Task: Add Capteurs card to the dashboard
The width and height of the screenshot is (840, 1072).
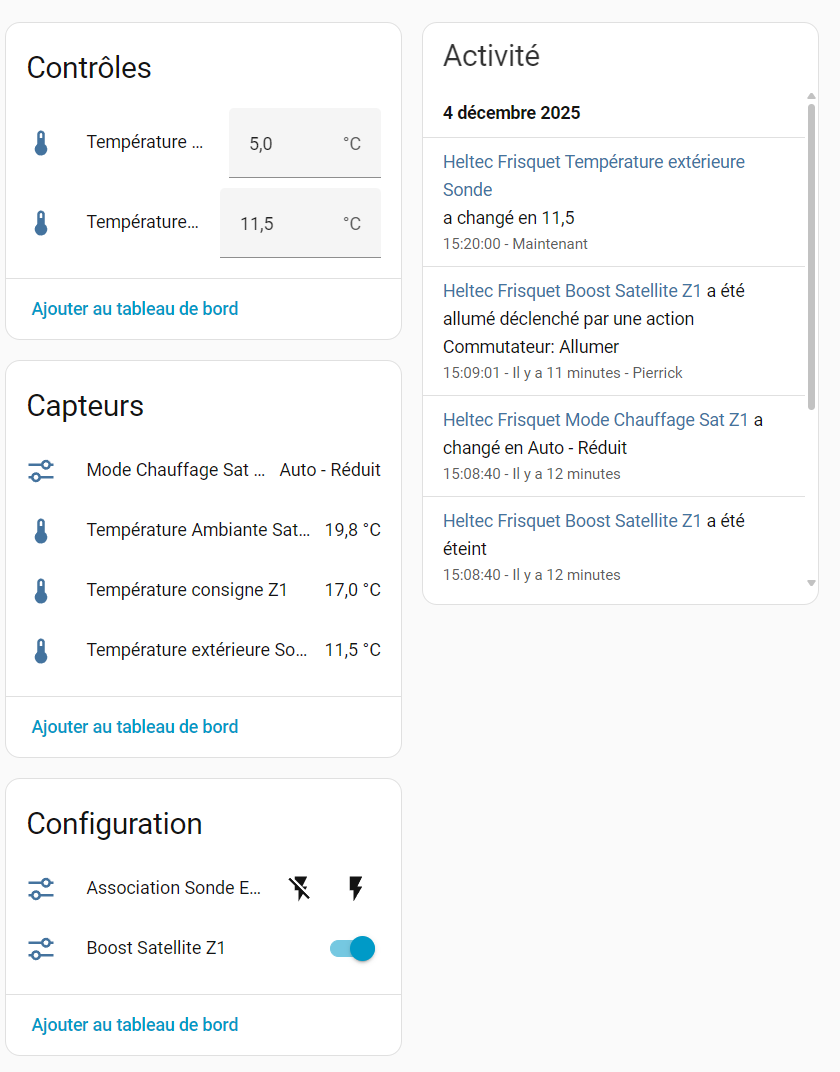Action: click(x=135, y=727)
